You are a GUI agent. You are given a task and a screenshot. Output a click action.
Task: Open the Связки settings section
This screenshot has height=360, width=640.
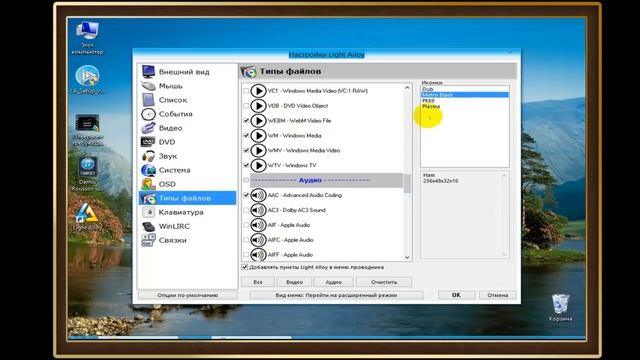(x=187, y=240)
